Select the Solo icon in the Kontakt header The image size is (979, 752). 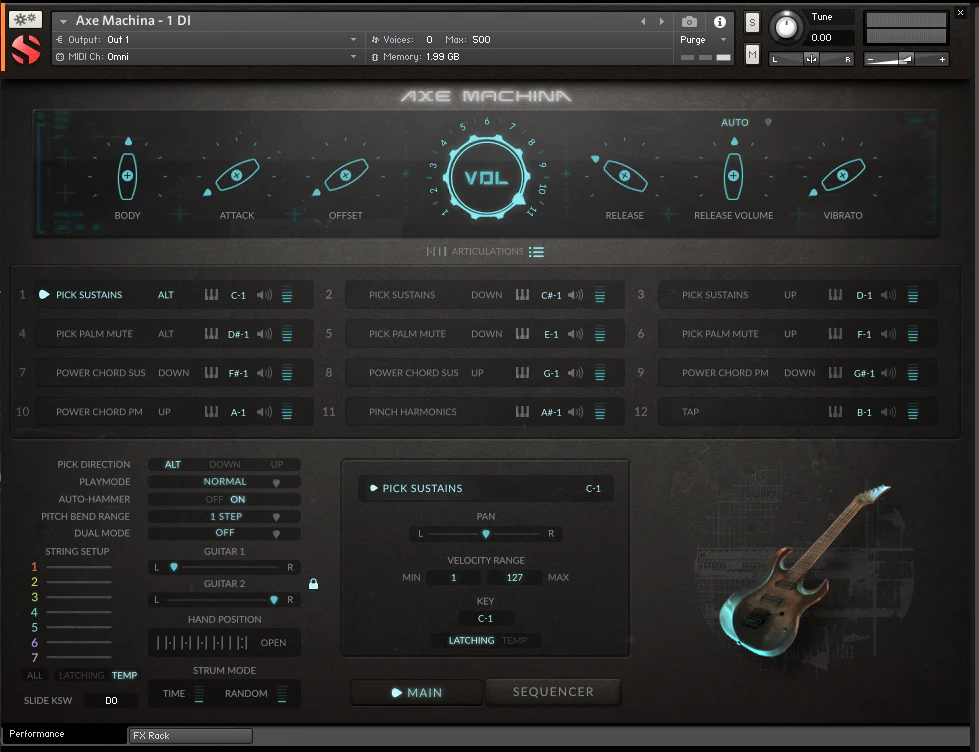750,20
